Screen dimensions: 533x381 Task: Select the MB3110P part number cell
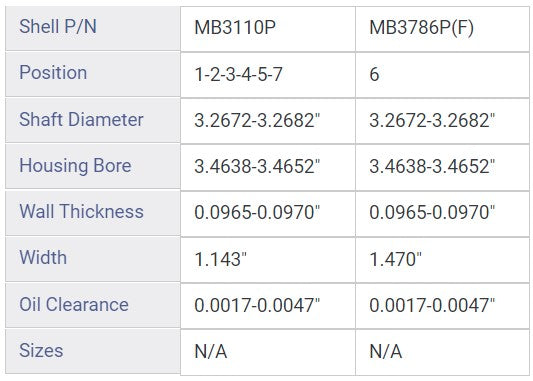coord(268,29)
